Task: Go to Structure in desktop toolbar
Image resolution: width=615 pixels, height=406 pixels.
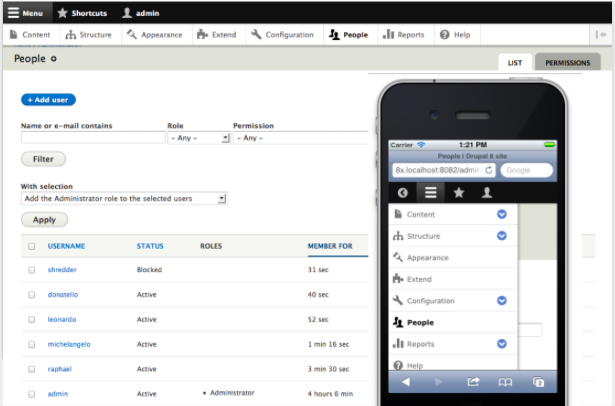Action: (89, 35)
